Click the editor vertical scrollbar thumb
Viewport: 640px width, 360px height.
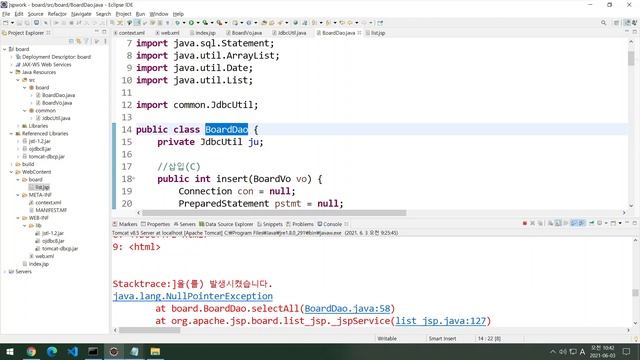click(x=631, y=58)
